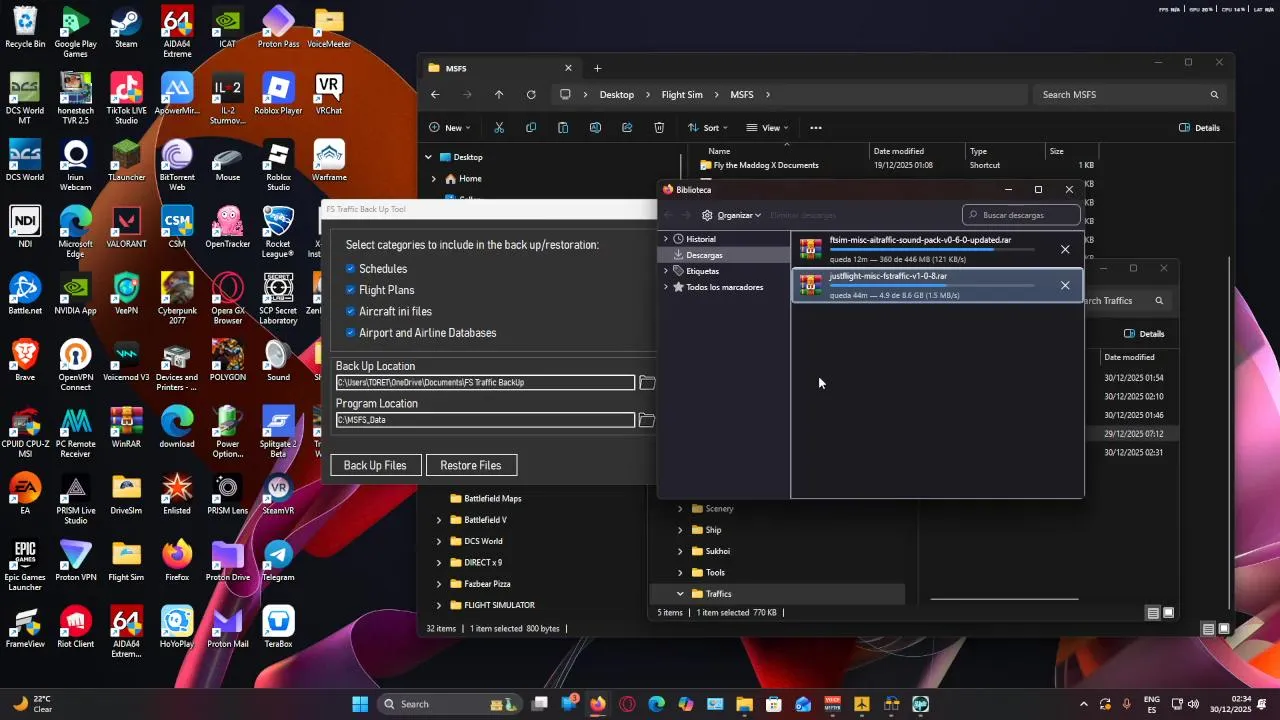
Task: Add a new Explorer tab
Action: coord(598,68)
